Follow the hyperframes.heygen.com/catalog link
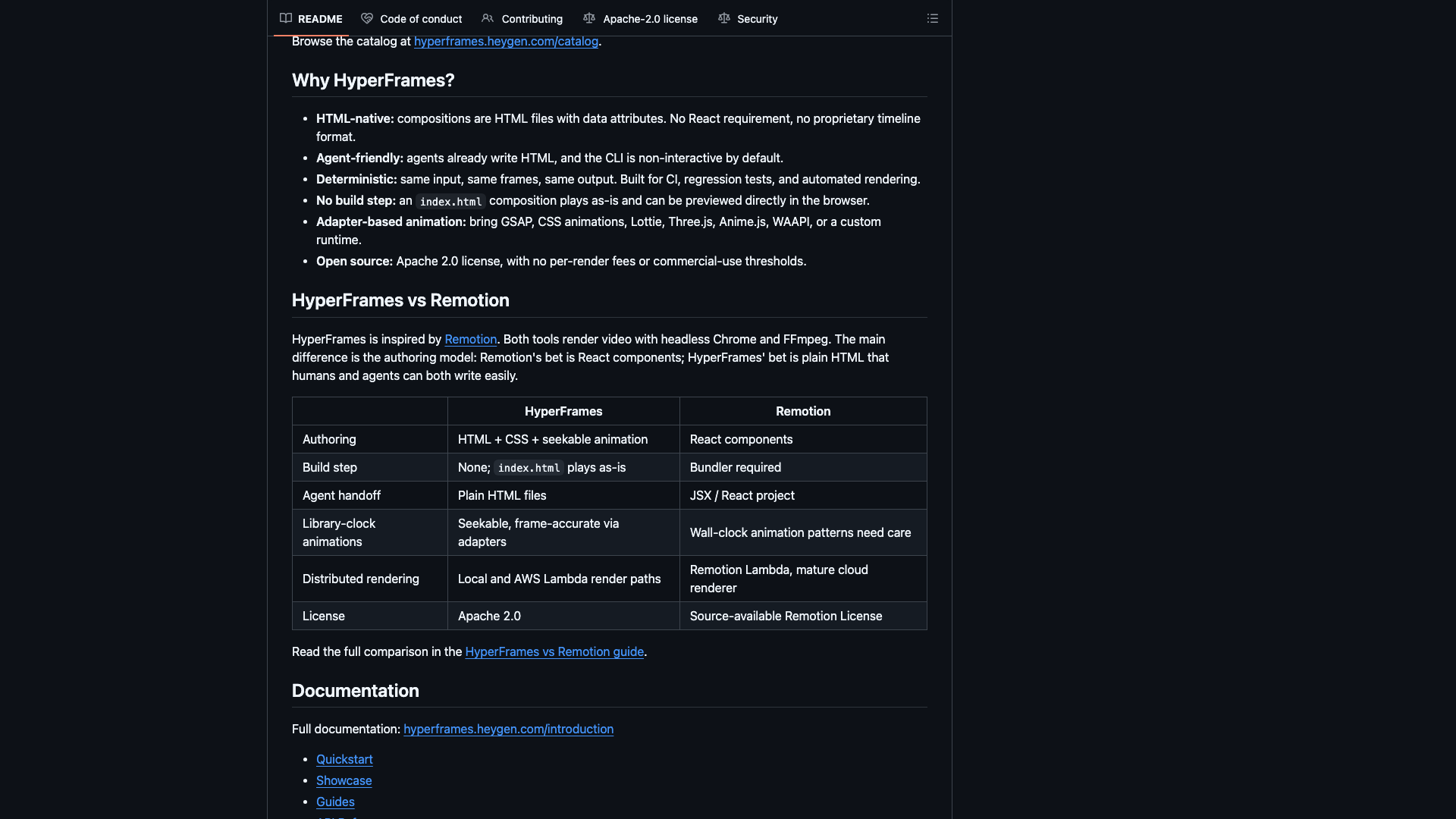This screenshot has height=819, width=1456. (x=506, y=42)
